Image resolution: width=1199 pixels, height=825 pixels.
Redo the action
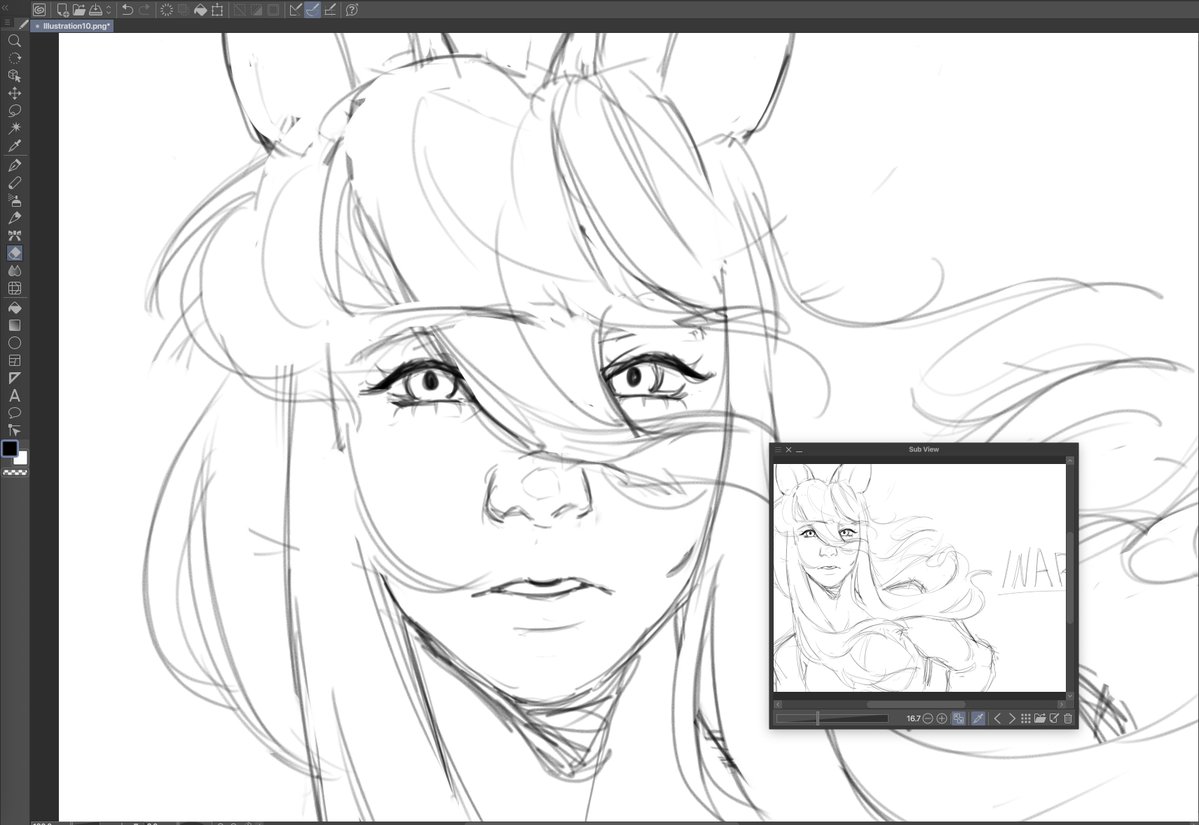click(145, 10)
